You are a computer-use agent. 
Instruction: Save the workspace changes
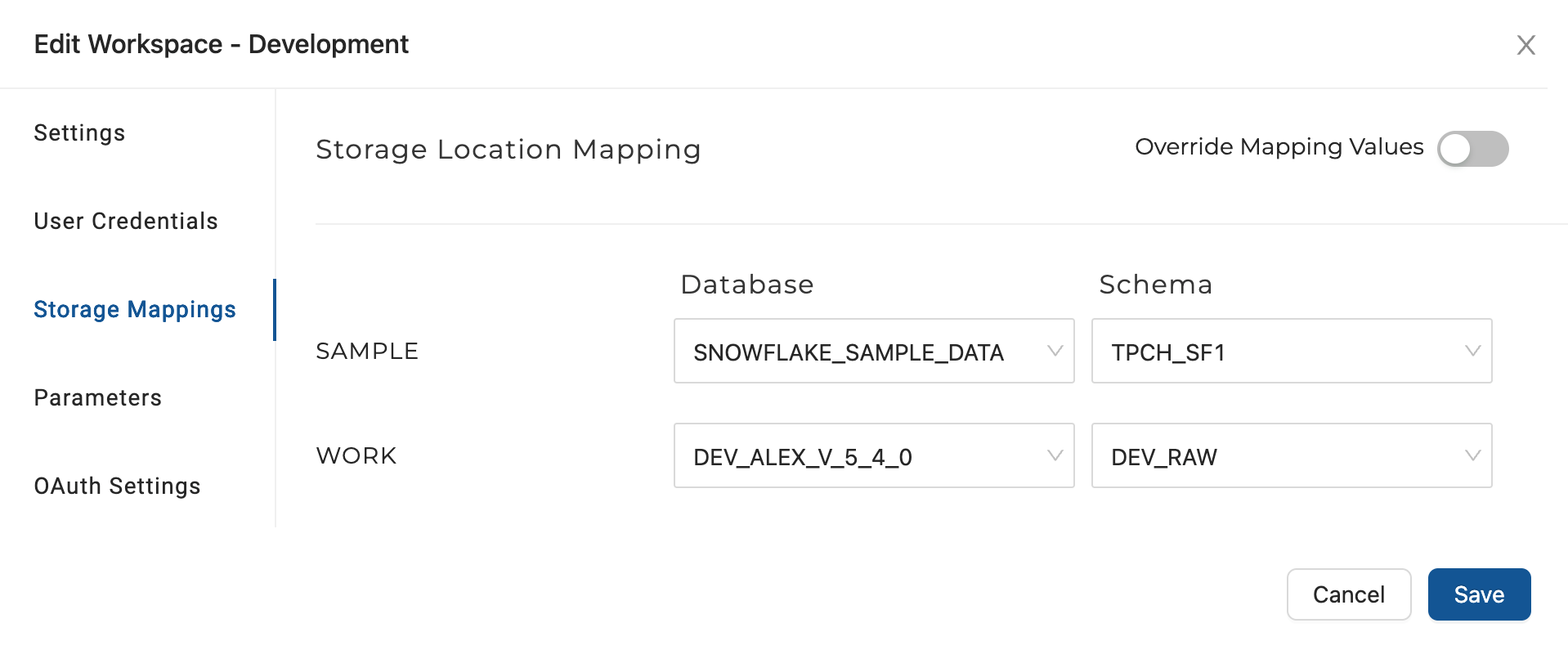coord(1479,594)
